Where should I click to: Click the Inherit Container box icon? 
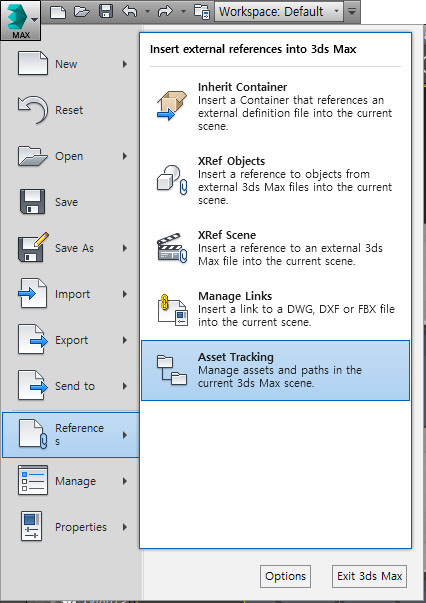tap(172, 106)
